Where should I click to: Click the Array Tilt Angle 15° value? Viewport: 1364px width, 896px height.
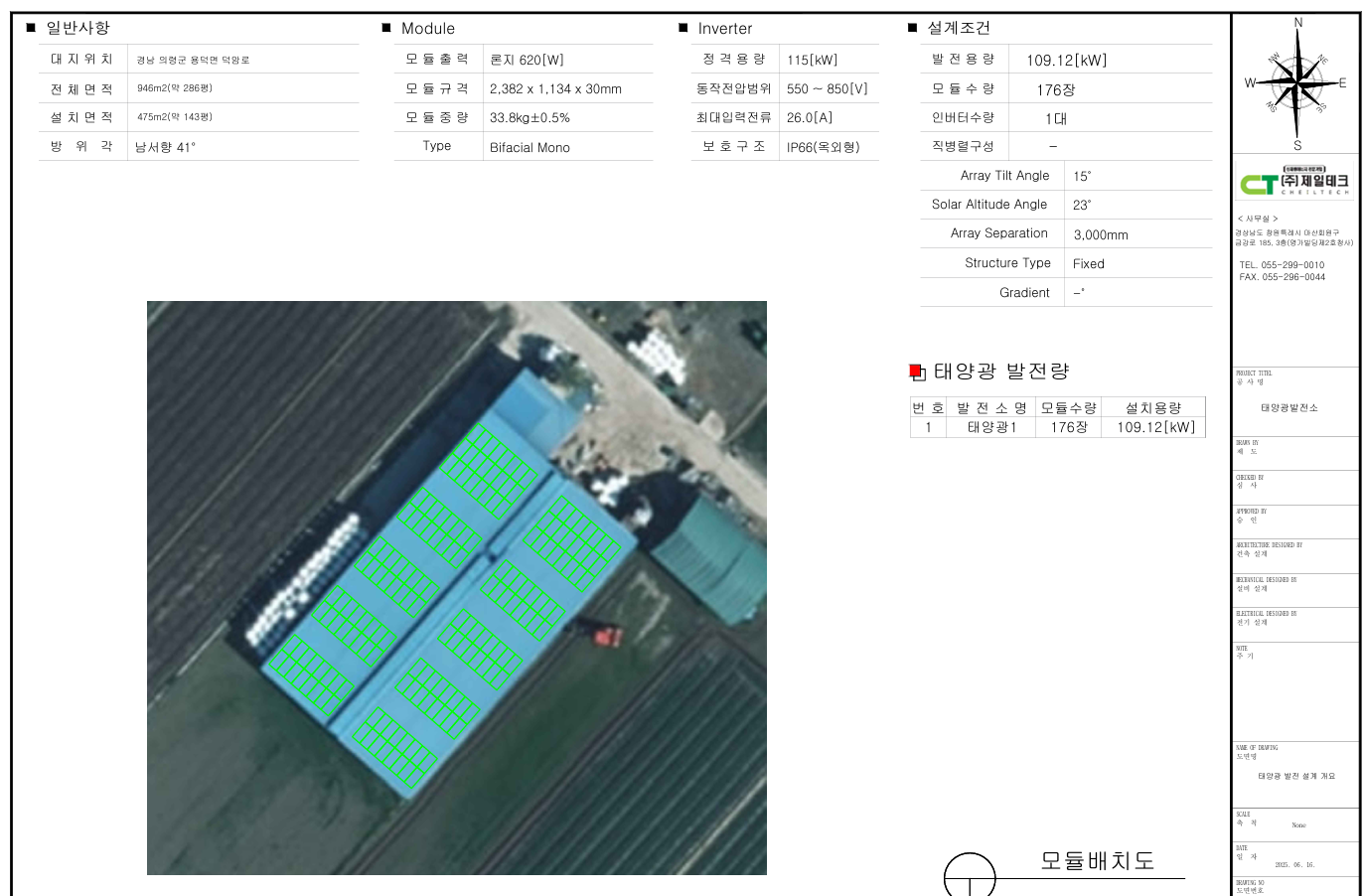click(1082, 176)
